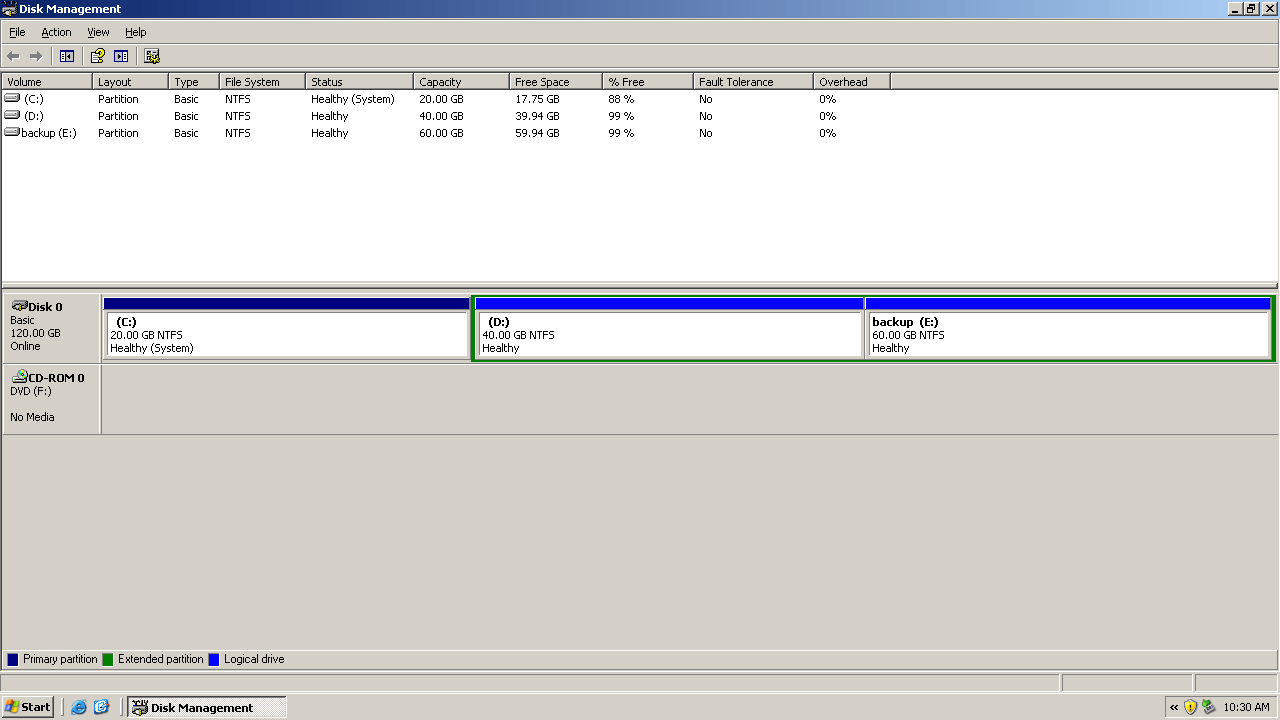Click the Start button
This screenshot has height=720, width=1280.
tap(28, 707)
